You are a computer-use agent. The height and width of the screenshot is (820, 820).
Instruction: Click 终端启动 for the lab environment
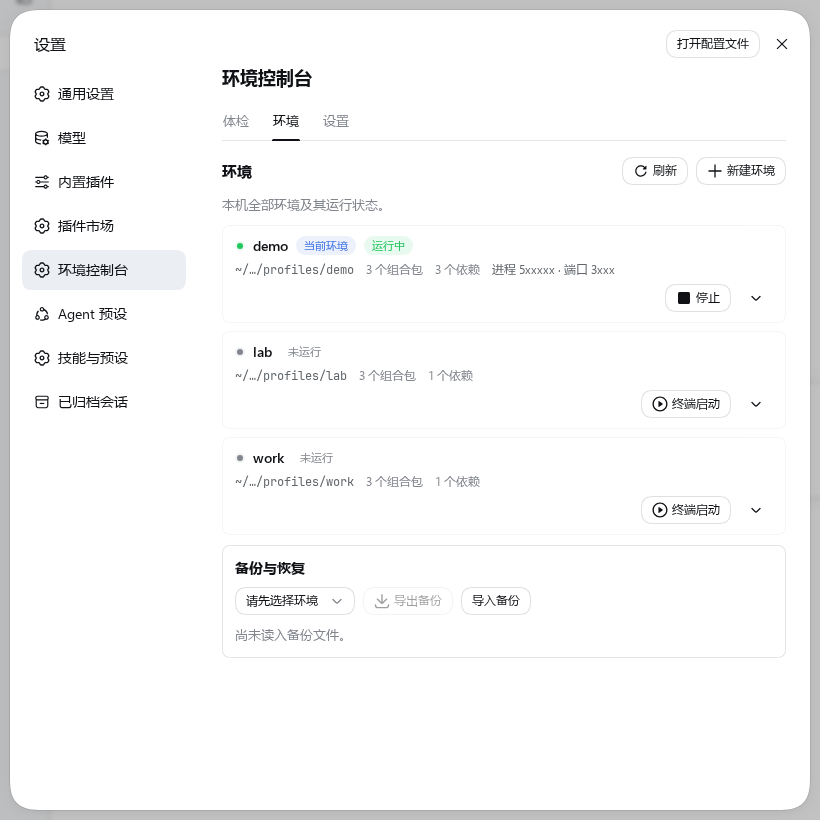pos(686,404)
